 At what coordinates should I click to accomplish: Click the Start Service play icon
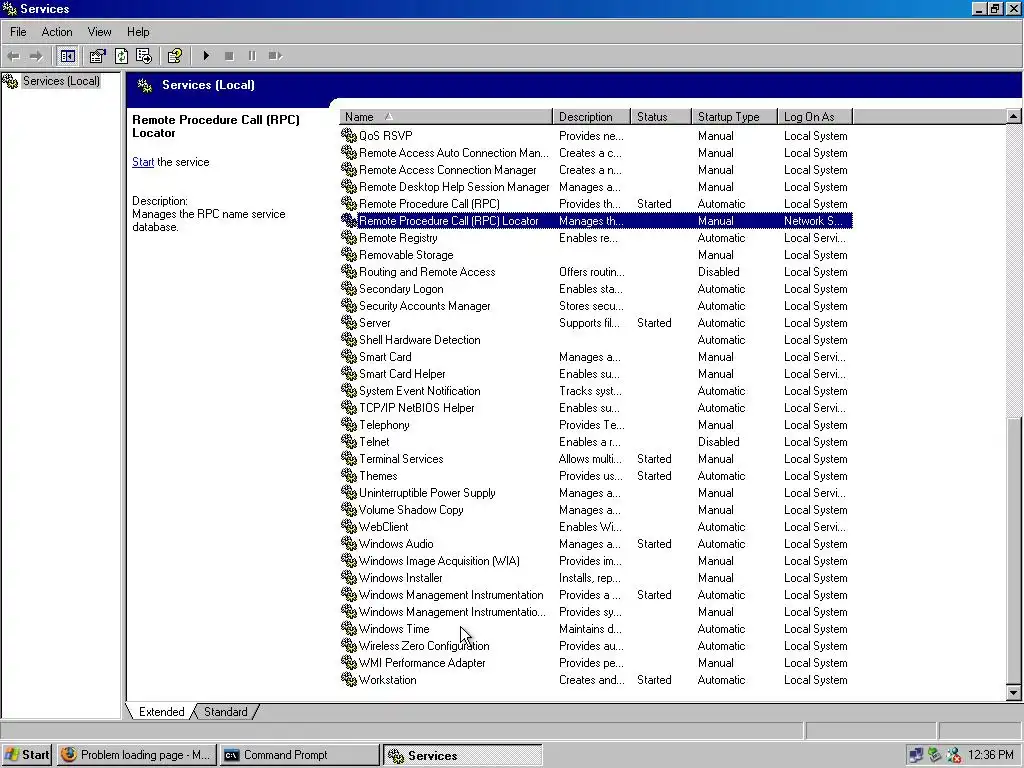[206, 56]
